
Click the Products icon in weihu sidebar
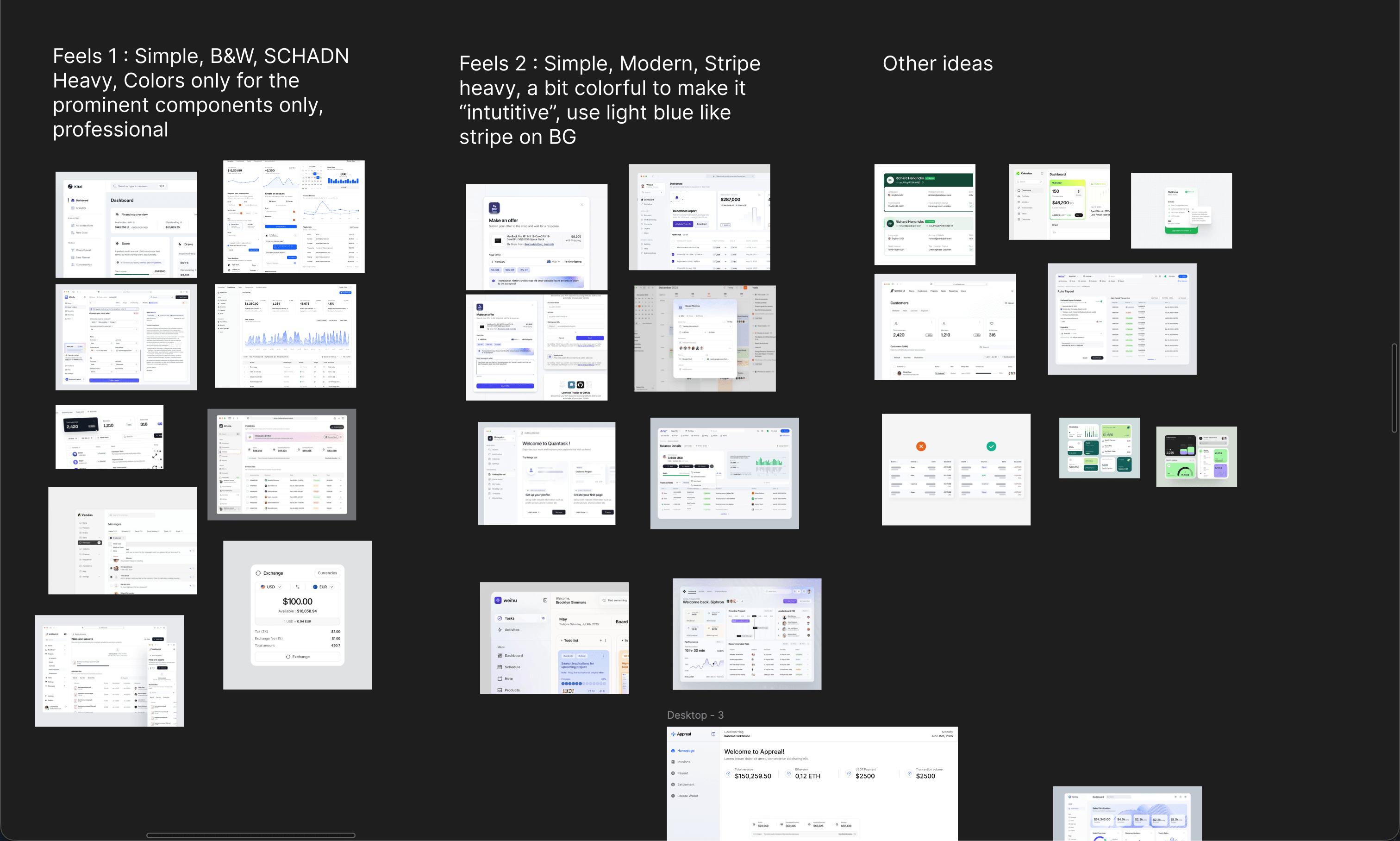coord(500,690)
